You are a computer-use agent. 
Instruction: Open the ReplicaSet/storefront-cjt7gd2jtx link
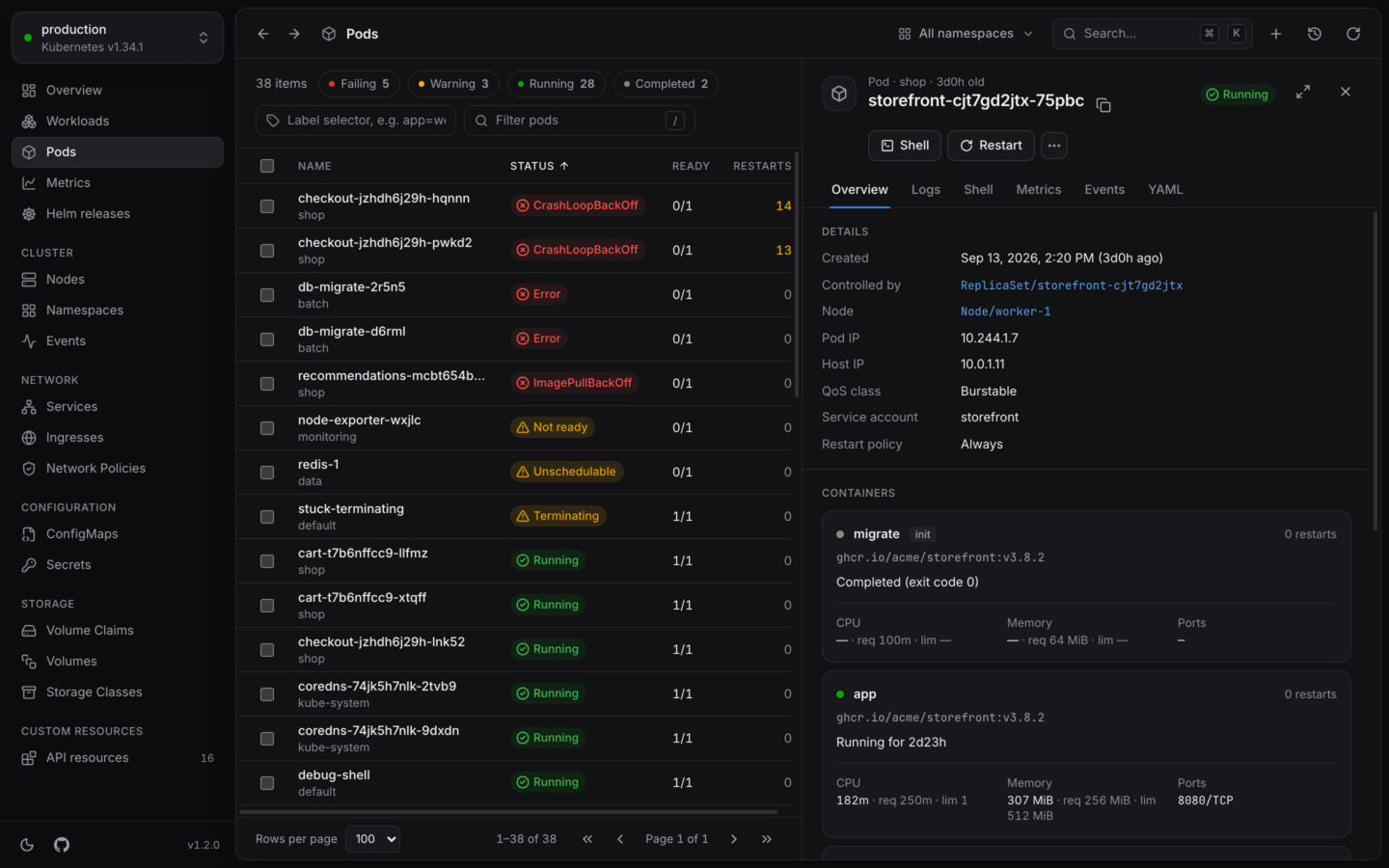coord(1072,285)
